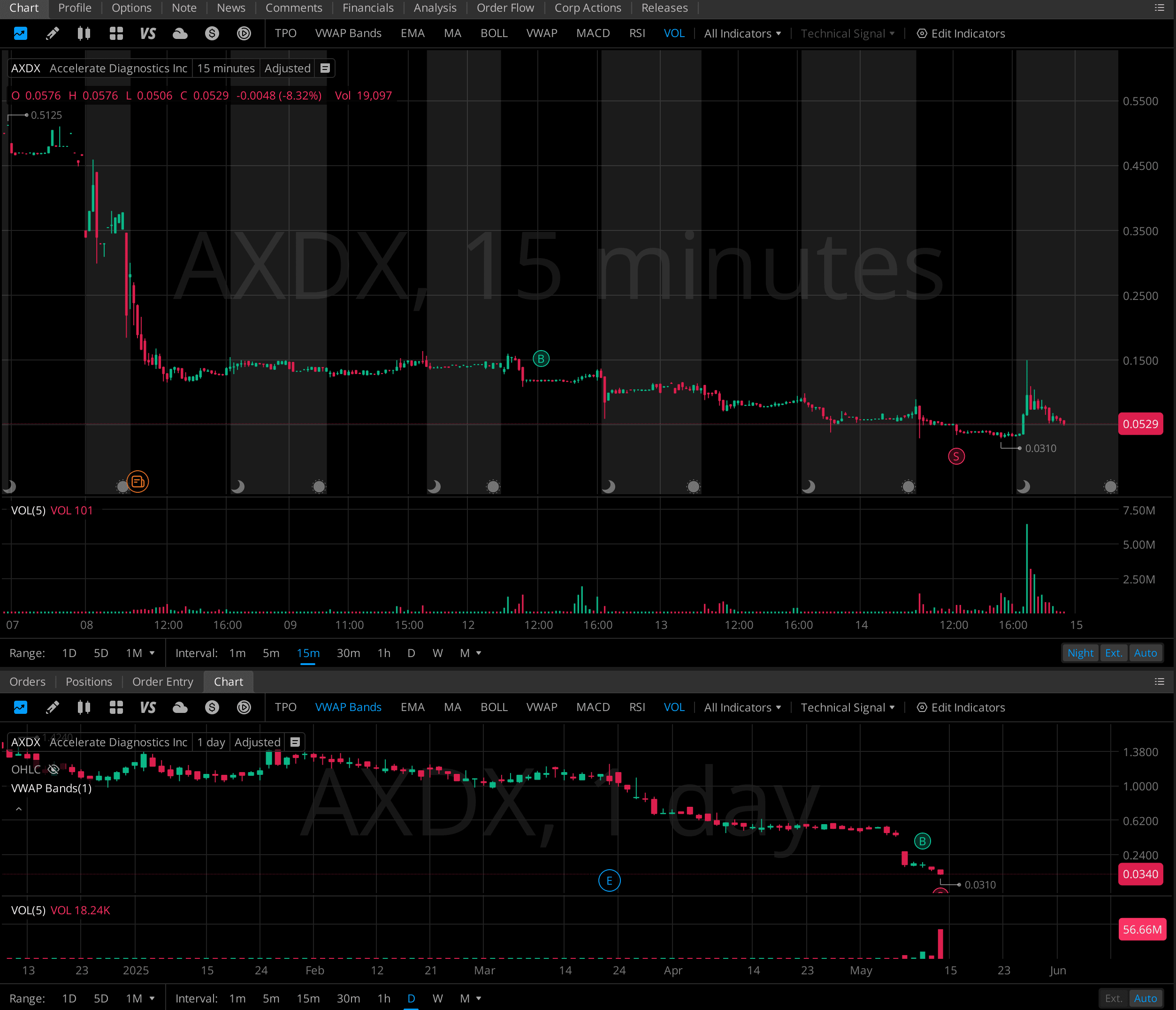Toggle Ext. hours button in the upper chart

pos(1113,653)
